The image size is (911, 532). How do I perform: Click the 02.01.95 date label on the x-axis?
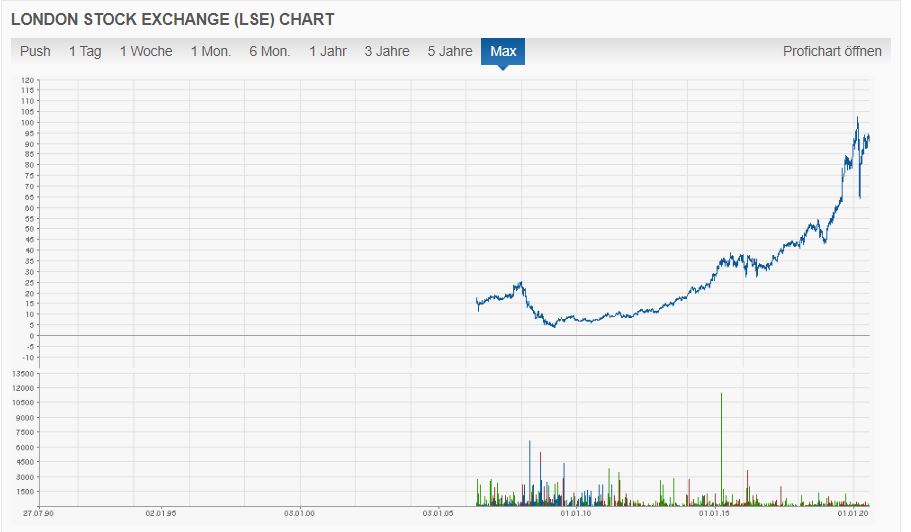pyautogui.click(x=161, y=513)
